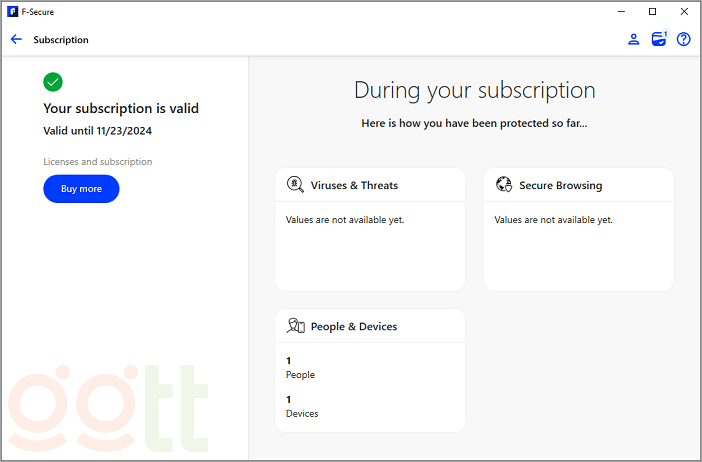
Task: Click the Viruses & Threats magnifier icon
Action: coord(295,185)
